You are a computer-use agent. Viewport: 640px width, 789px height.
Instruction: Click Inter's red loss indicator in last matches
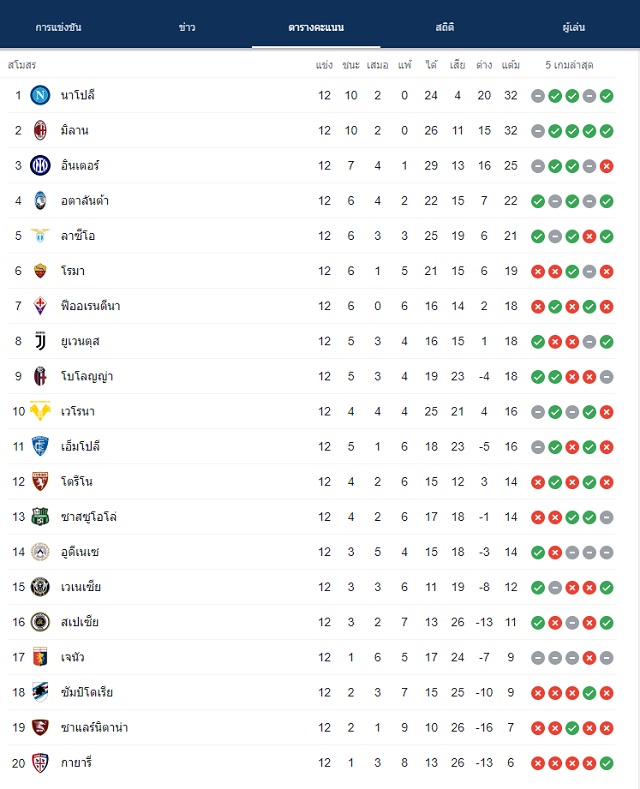pyautogui.click(x=606, y=166)
